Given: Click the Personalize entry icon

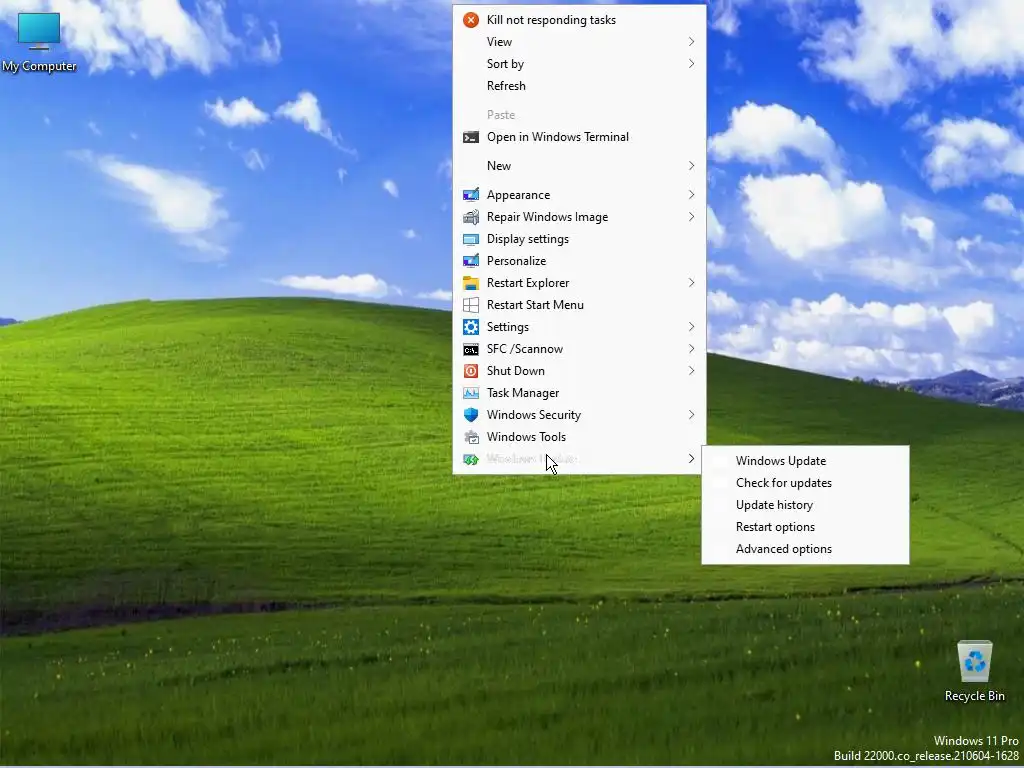Looking at the screenshot, I should click(x=471, y=261).
